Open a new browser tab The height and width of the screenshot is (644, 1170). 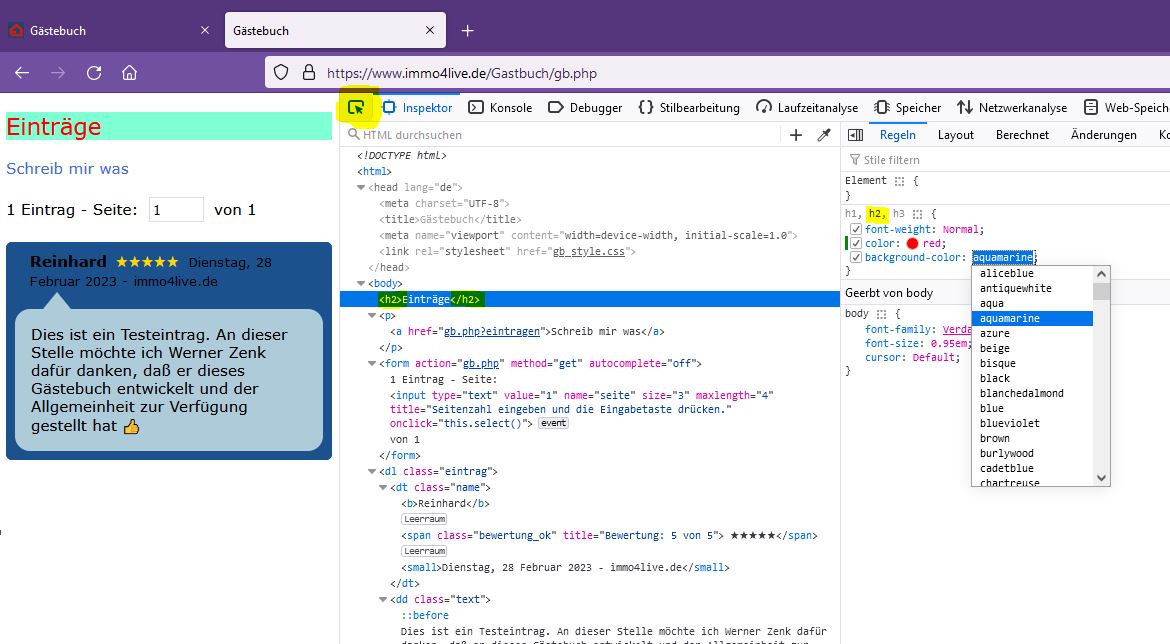[x=467, y=31]
